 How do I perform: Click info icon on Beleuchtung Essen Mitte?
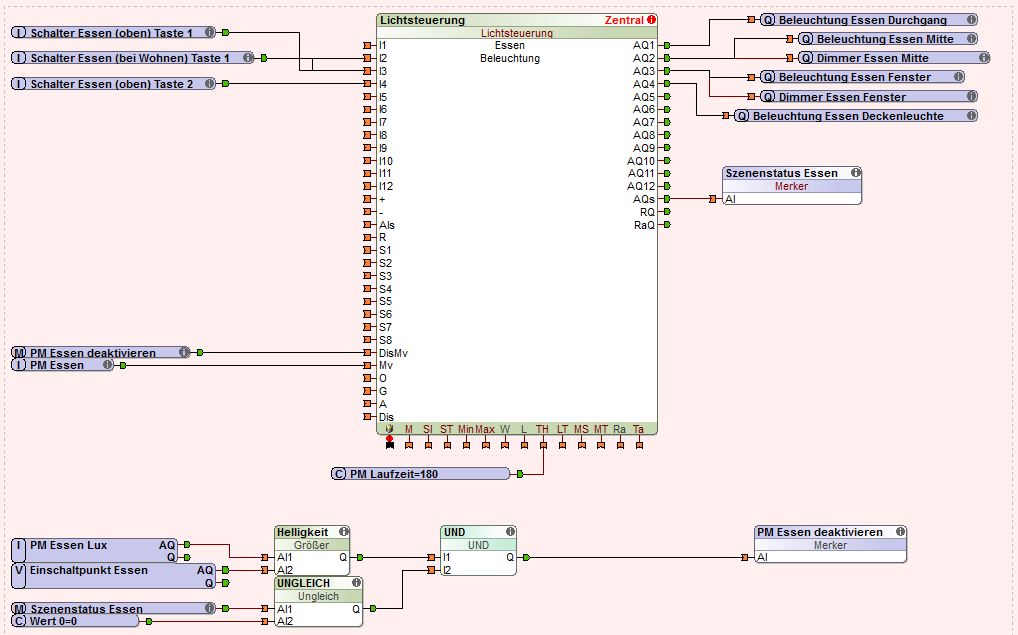972,39
